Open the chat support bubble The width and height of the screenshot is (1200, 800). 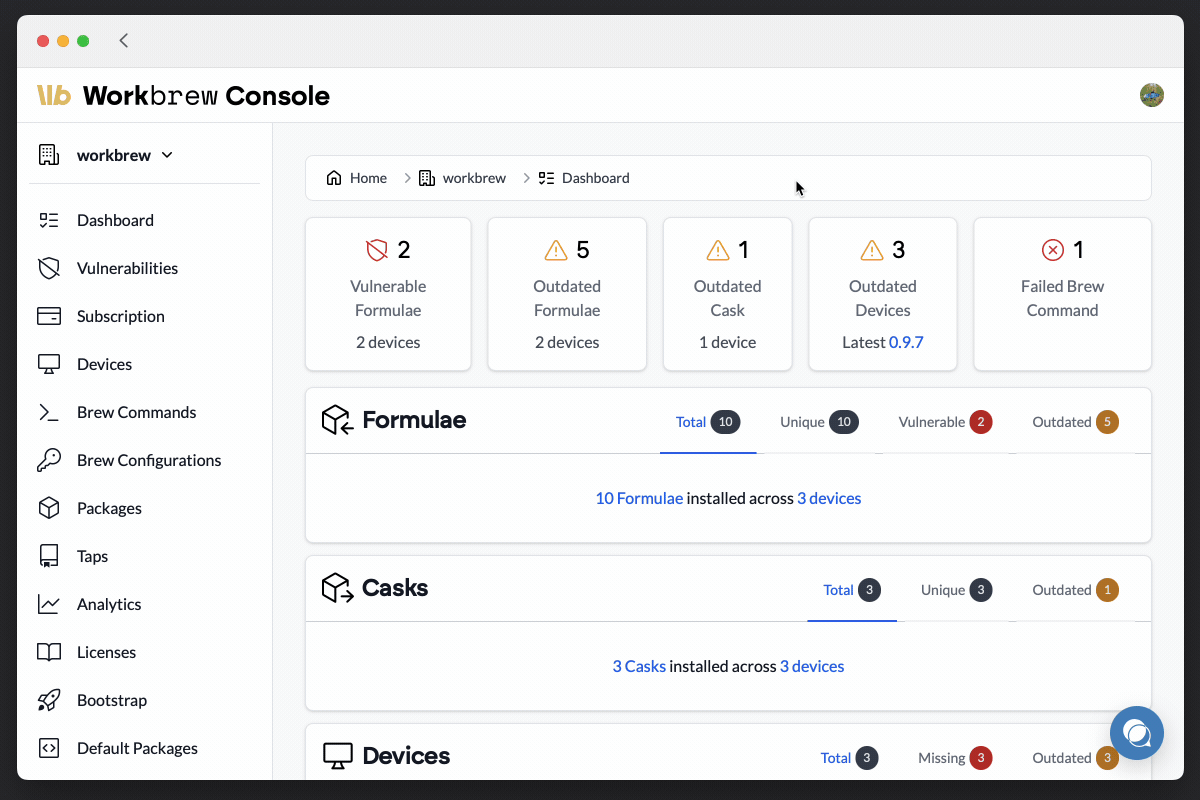pos(1137,733)
